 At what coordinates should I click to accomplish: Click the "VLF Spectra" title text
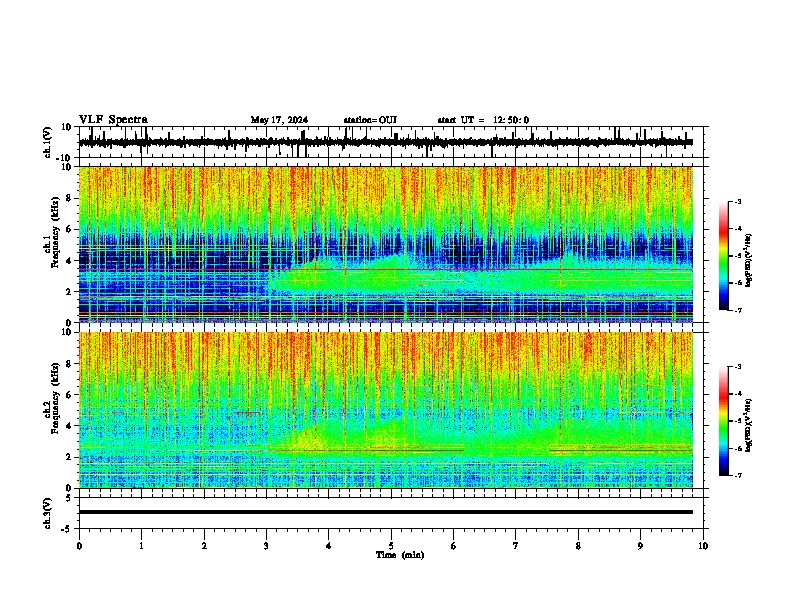(113, 120)
